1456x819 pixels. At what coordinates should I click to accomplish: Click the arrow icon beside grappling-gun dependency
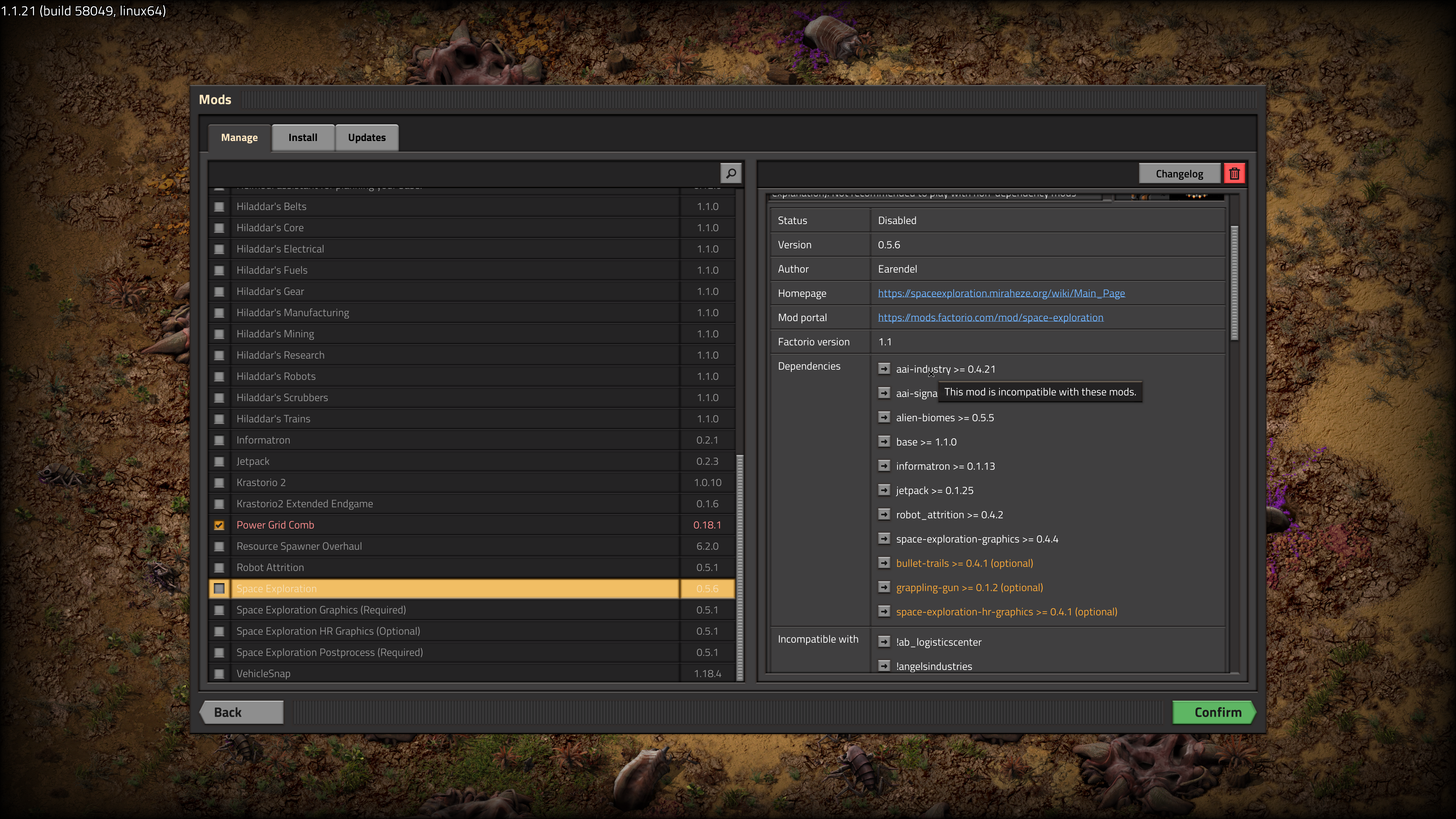[884, 587]
